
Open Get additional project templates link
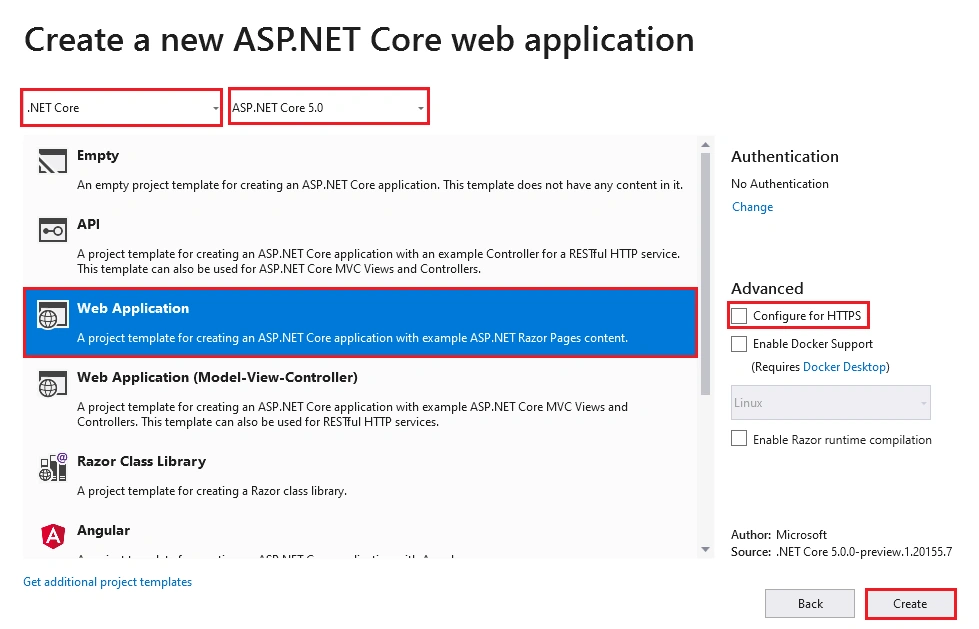click(x=107, y=582)
